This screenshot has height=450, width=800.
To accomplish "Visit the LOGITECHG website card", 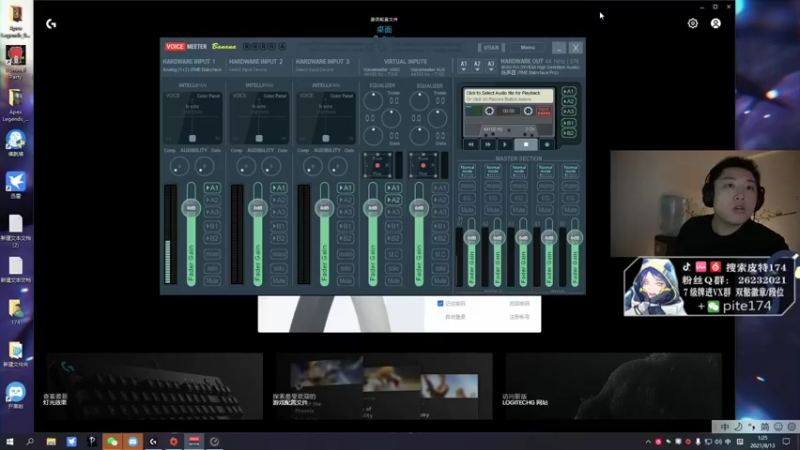I will (613, 386).
